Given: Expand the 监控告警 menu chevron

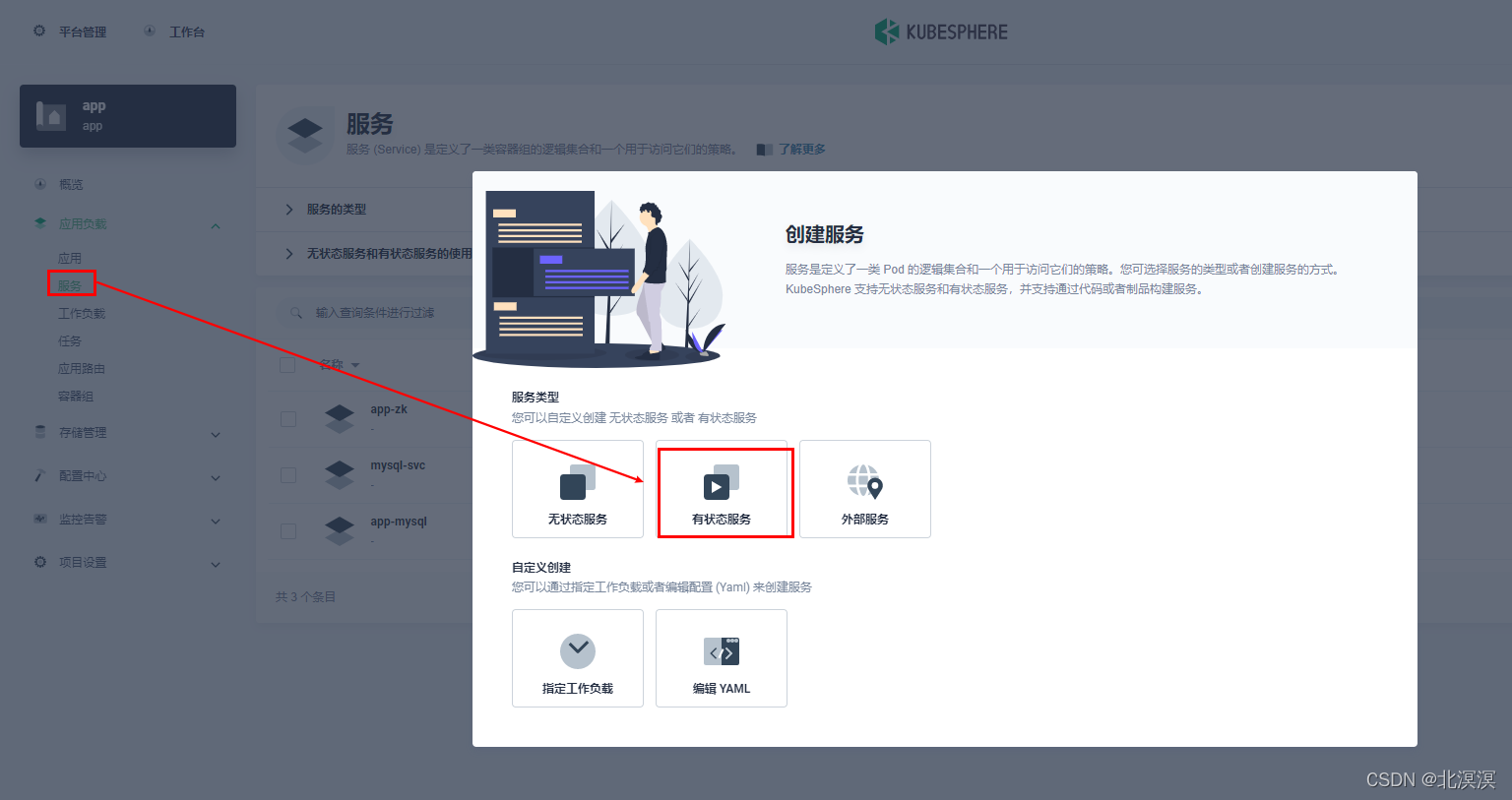Looking at the screenshot, I should [216, 522].
